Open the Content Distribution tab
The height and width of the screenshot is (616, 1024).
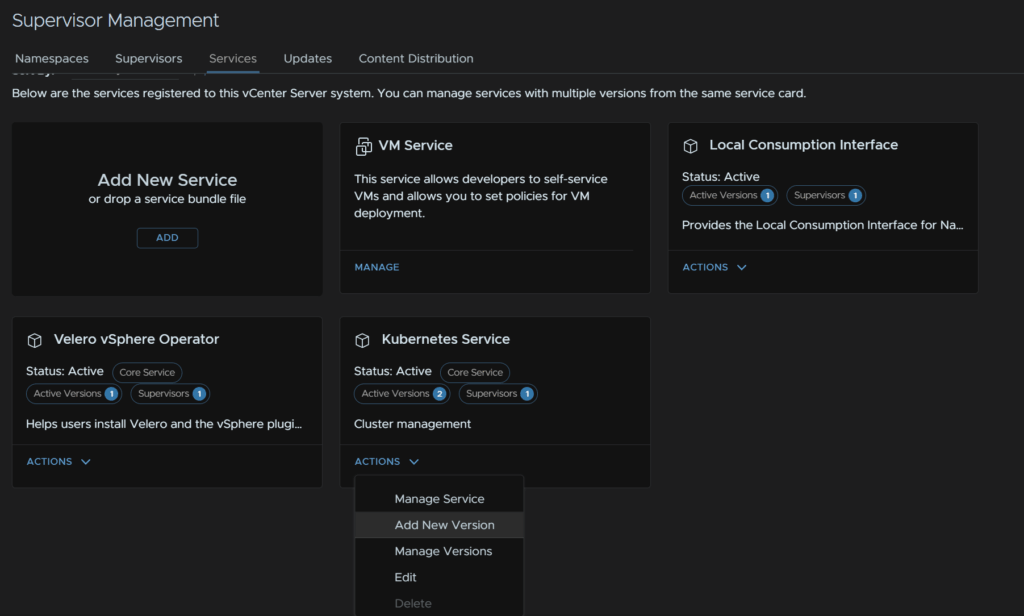[416, 59]
